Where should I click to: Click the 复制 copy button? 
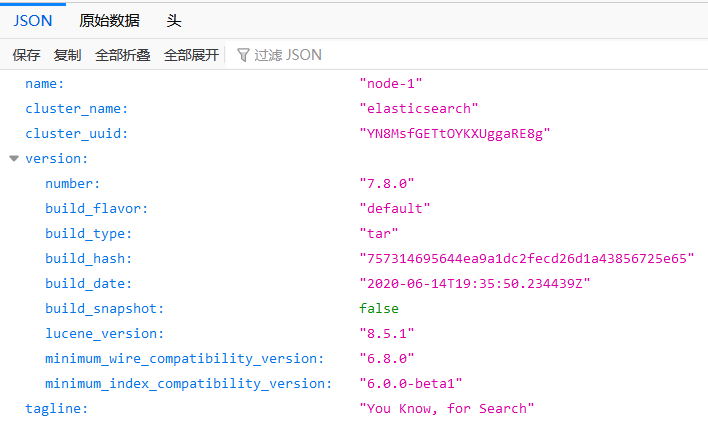click(x=67, y=55)
